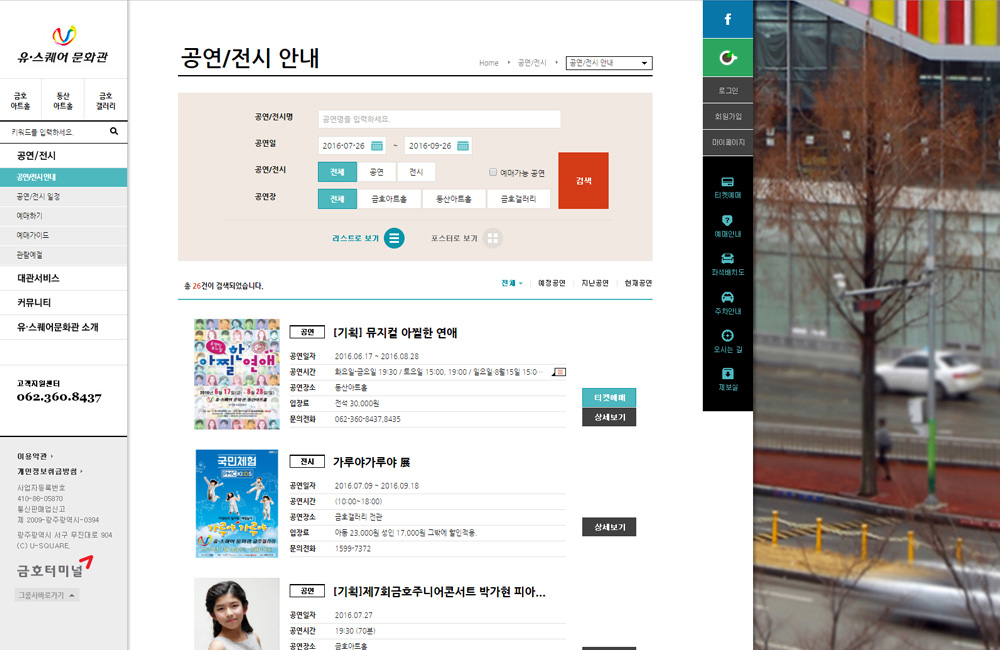
Task: Expand 그룹사바로가기 dropdown
Action: pyautogui.click(x=47, y=595)
